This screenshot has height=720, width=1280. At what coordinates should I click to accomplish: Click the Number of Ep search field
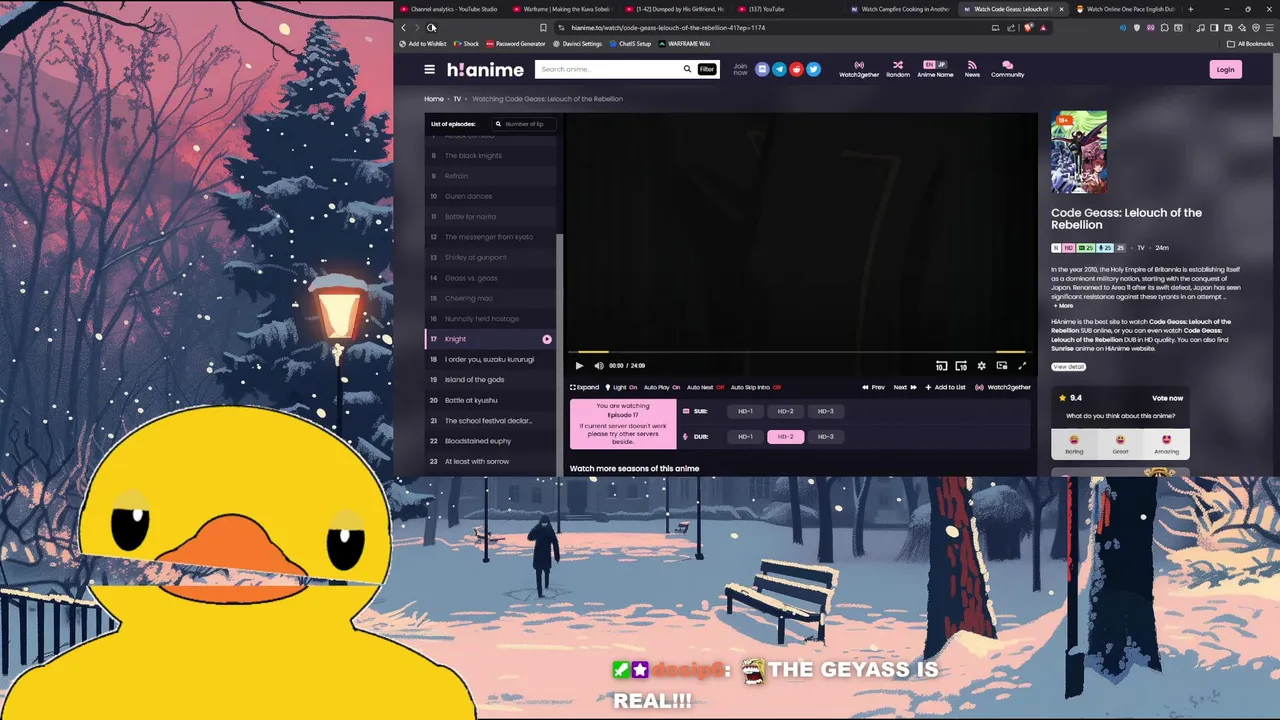[x=523, y=124]
